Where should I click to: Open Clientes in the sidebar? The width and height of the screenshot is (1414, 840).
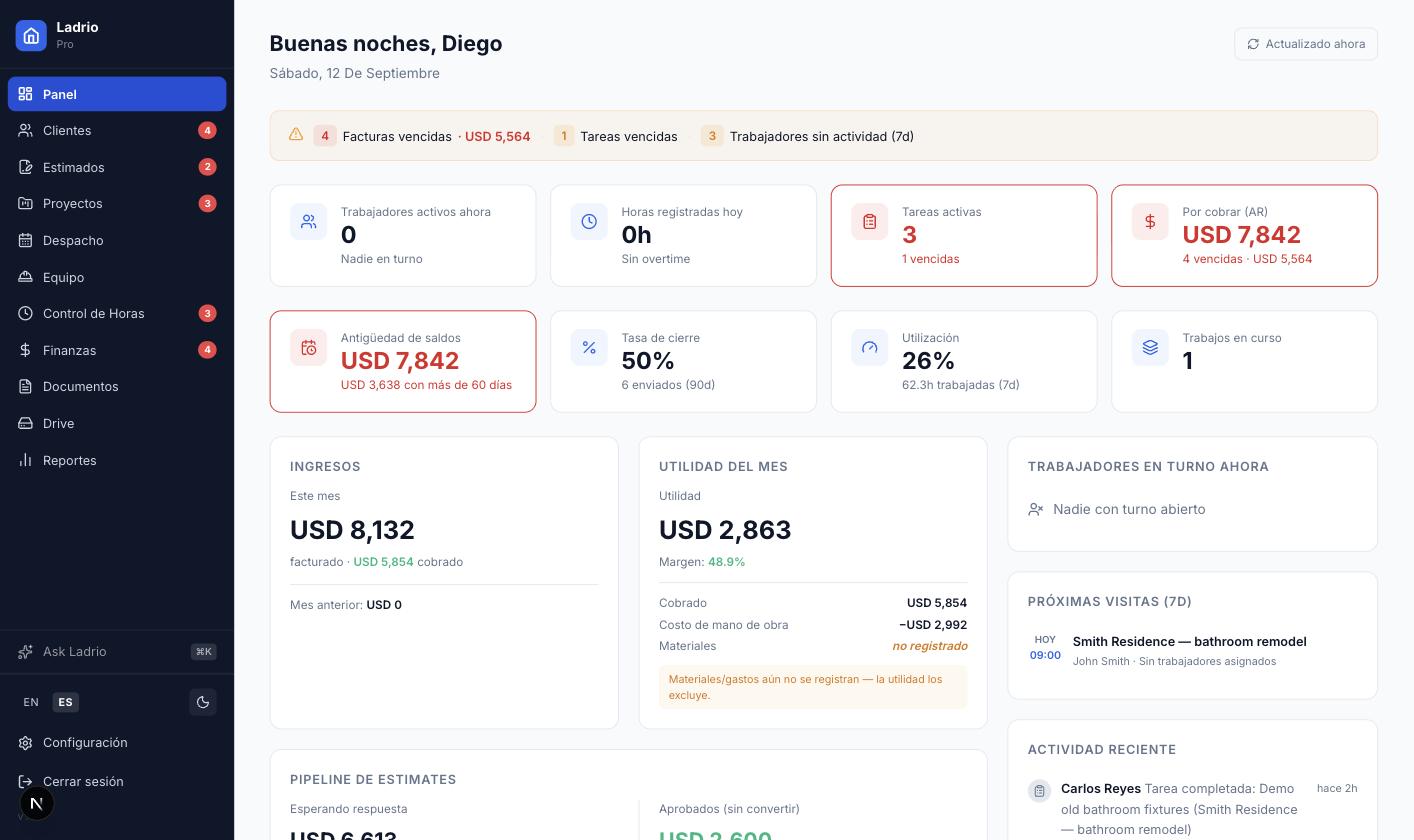[117, 130]
